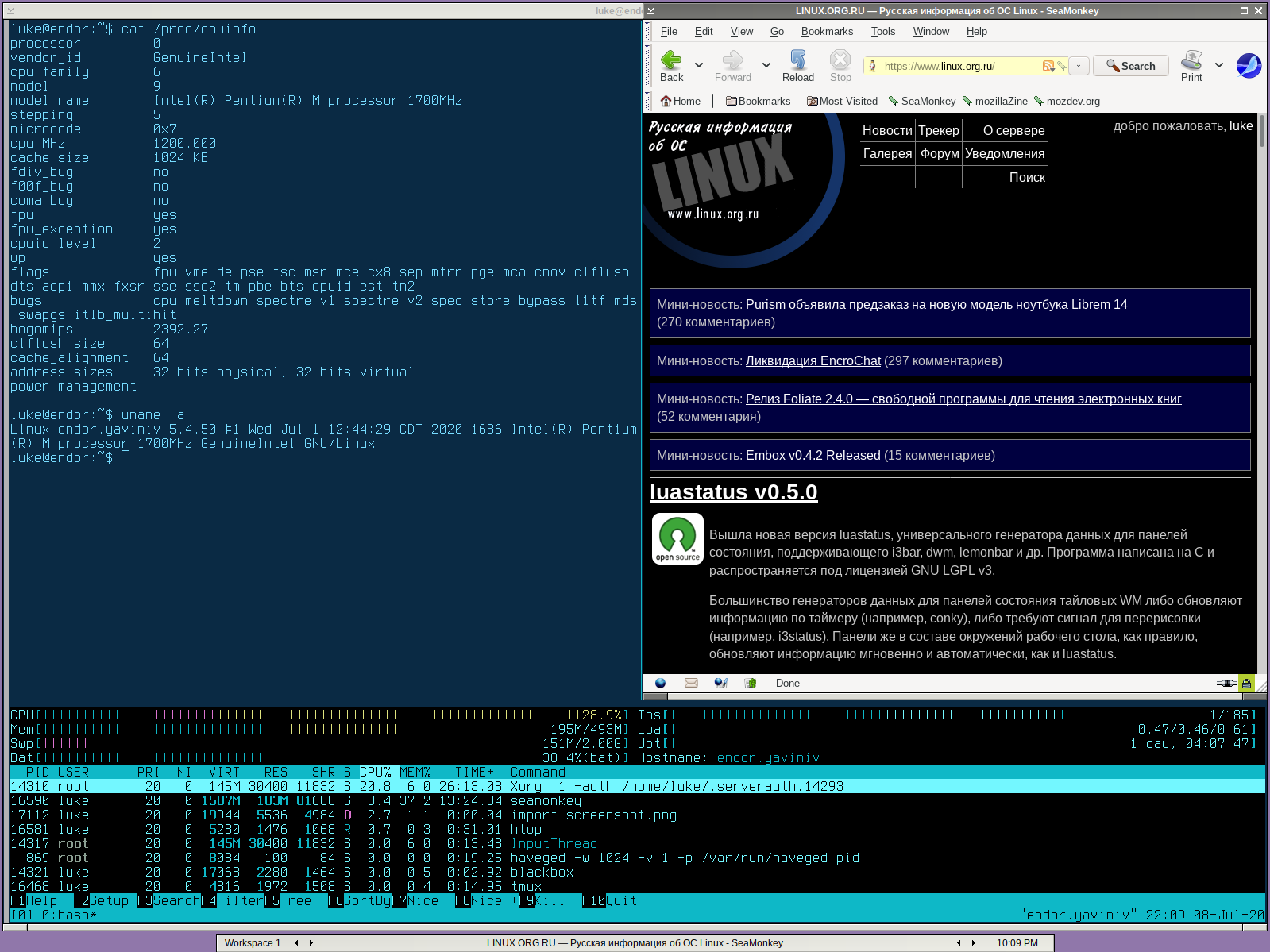Print the page via Print icon

pos(1191,66)
